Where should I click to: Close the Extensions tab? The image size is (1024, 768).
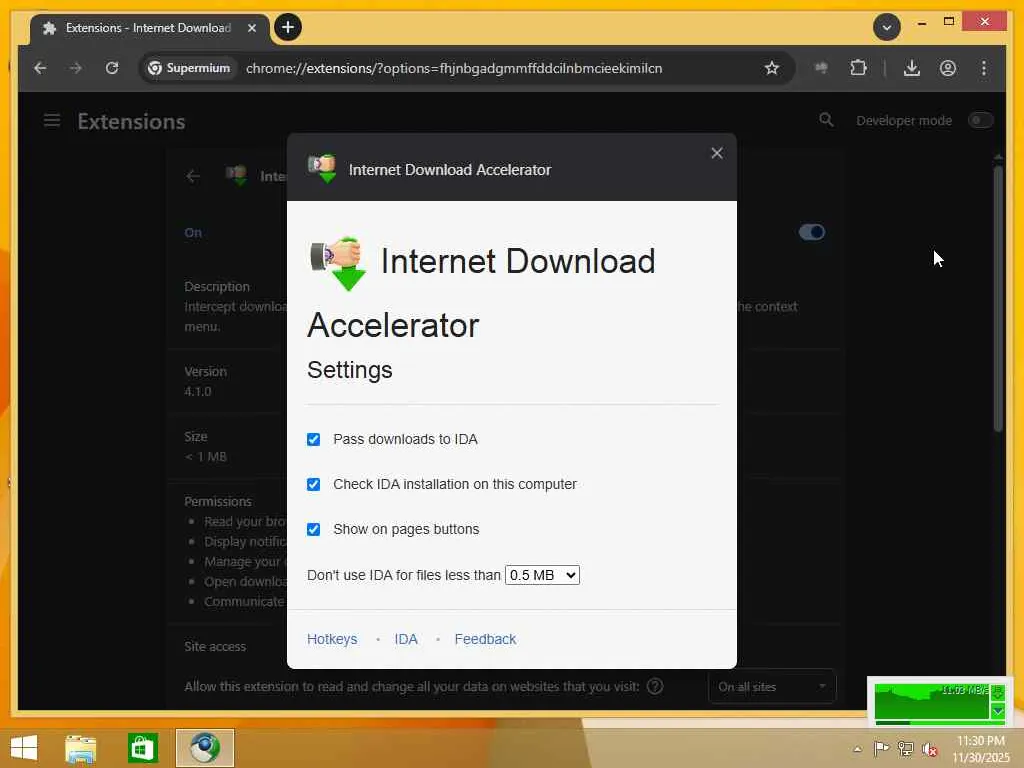252,28
